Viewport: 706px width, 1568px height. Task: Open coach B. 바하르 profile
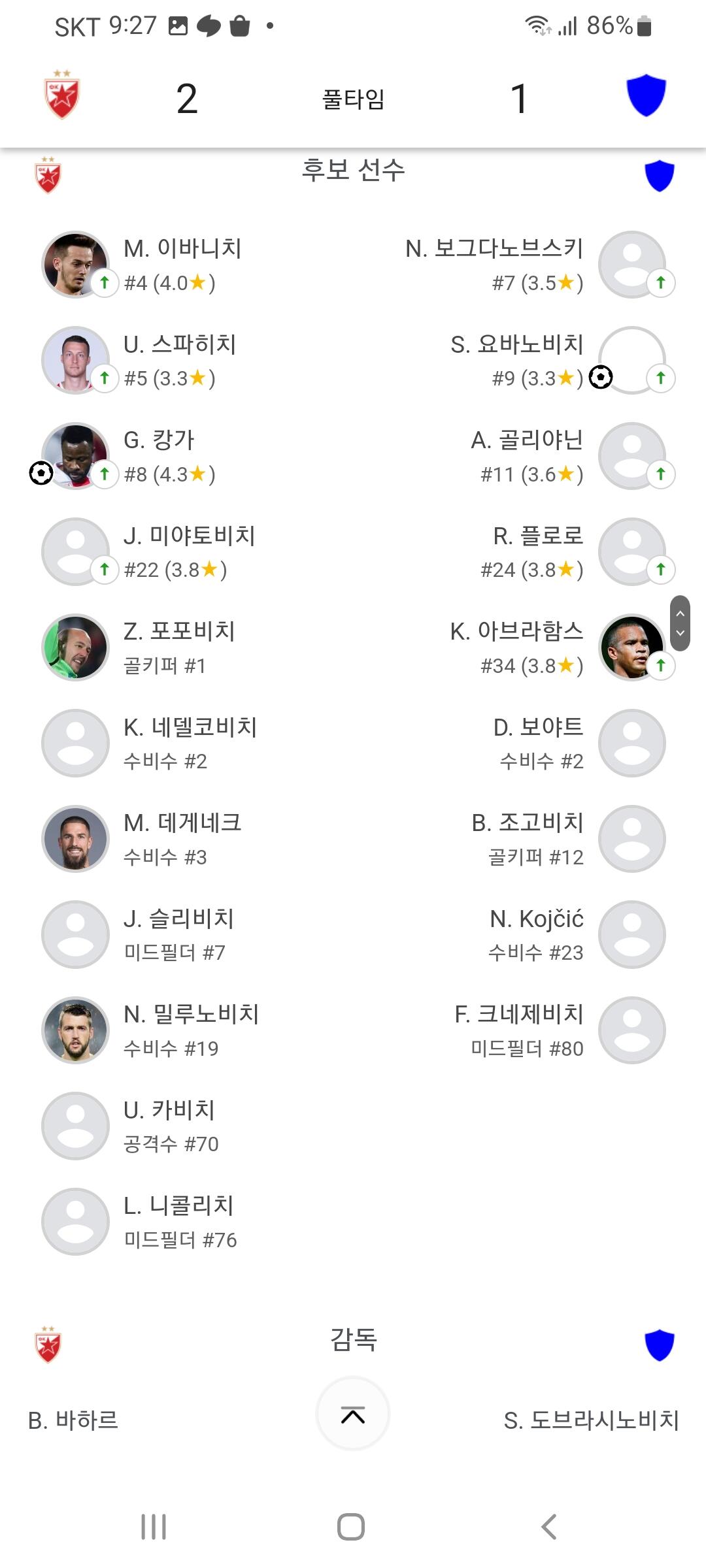[x=73, y=1420]
